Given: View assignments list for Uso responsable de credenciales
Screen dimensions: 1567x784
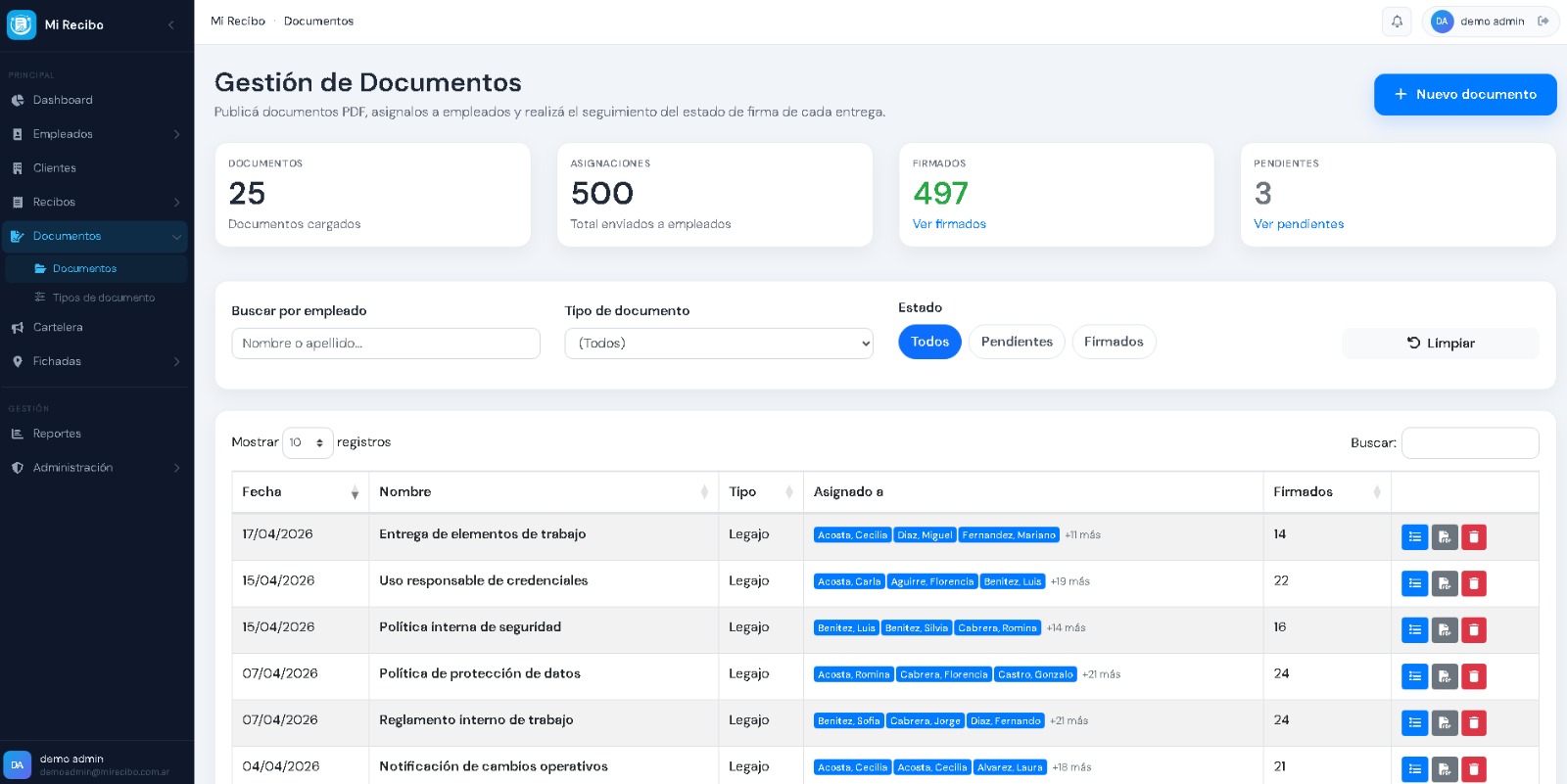Looking at the screenshot, I should tap(1414, 583).
